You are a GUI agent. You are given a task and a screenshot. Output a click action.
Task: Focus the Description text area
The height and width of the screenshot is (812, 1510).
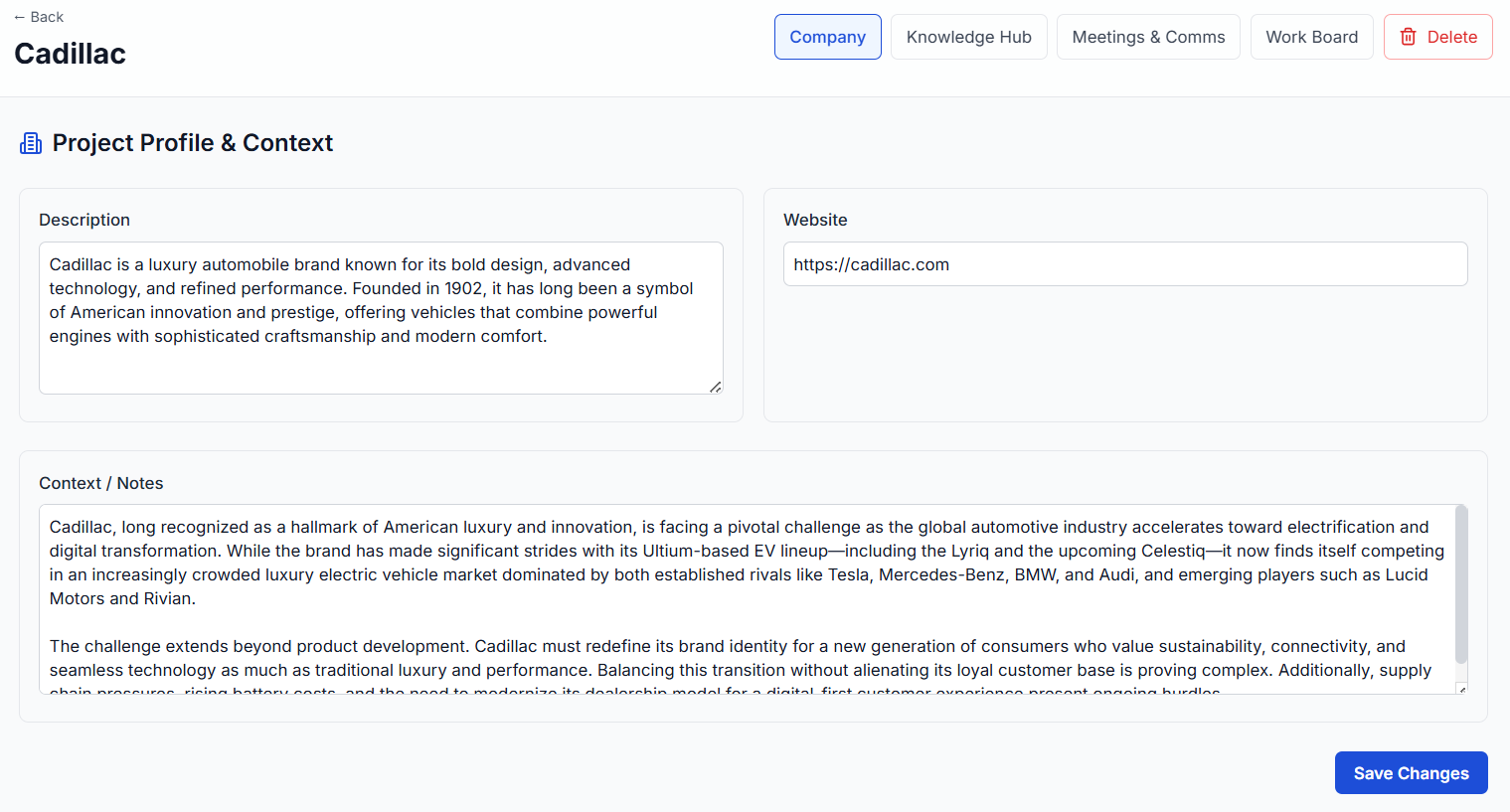click(381, 318)
